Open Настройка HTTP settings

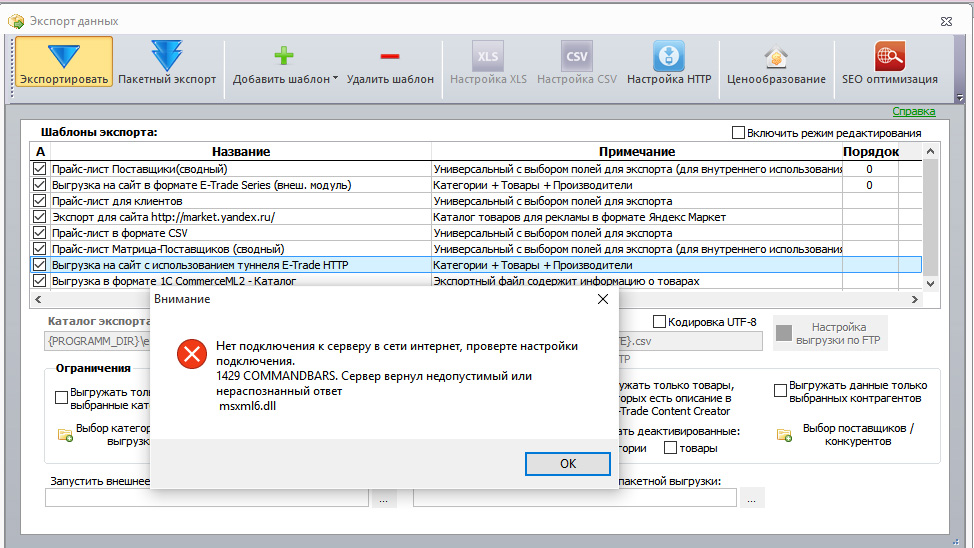tap(669, 62)
